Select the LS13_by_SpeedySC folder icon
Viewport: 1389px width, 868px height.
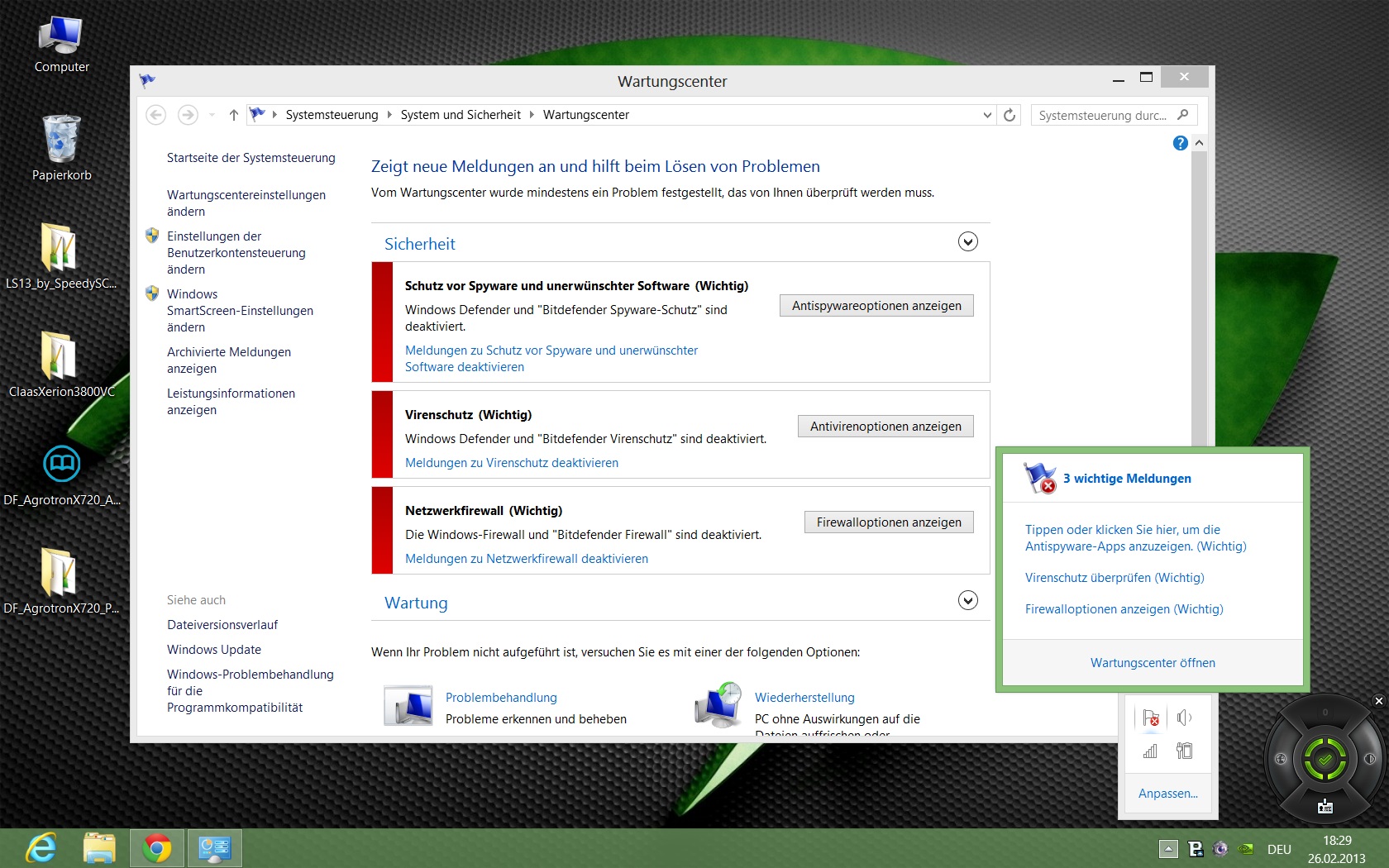(x=60, y=256)
